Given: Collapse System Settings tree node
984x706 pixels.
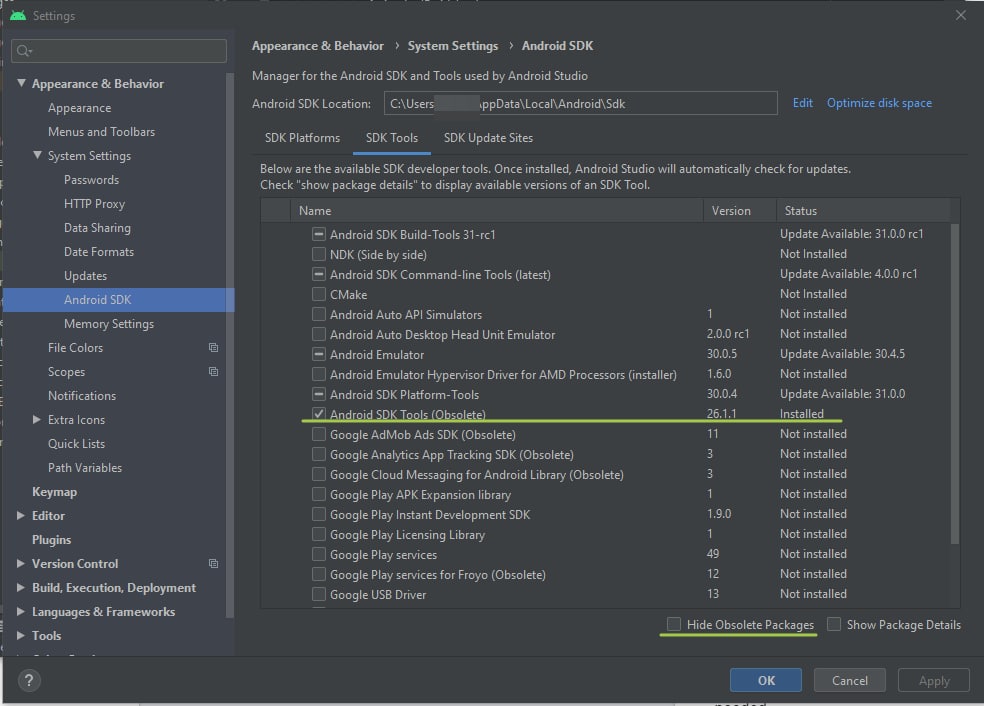Looking at the screenshot, I should (38, 155).
